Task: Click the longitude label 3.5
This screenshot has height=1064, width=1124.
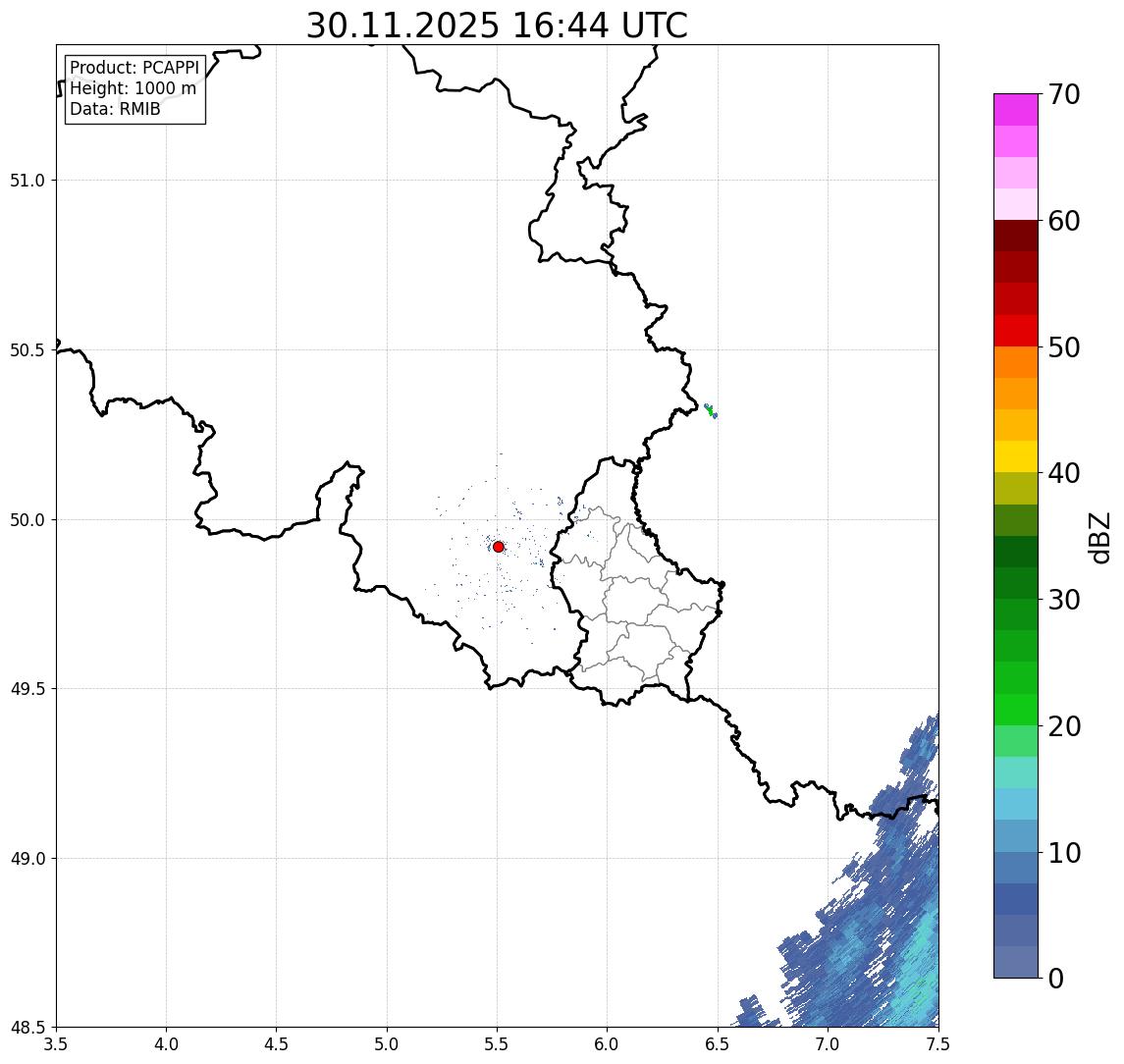Action: (56, 1044)
